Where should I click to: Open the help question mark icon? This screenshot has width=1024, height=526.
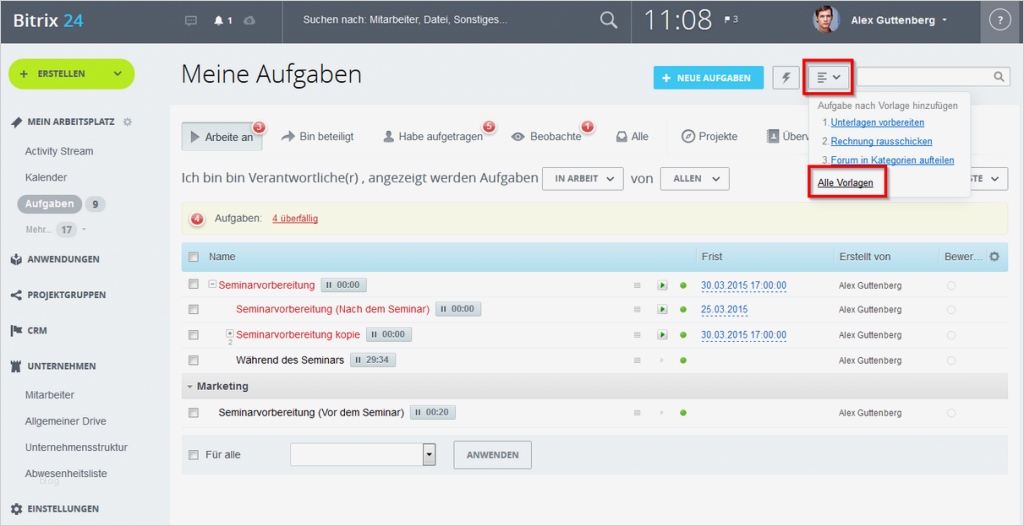(999, 20)
